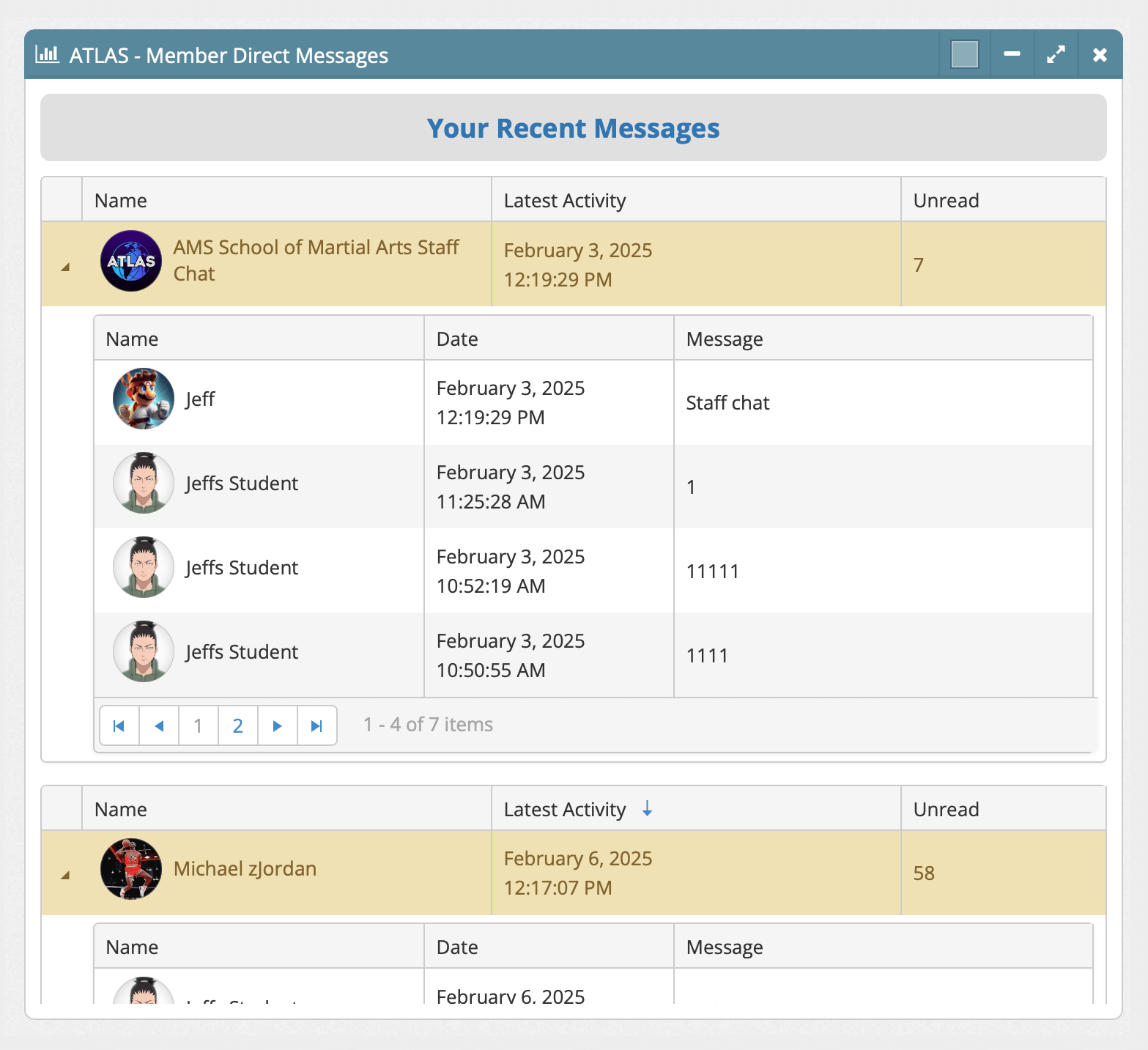Click Jeff's Mario avatar picture
Screen dimensions: 1148x1050
coord(142,399)
